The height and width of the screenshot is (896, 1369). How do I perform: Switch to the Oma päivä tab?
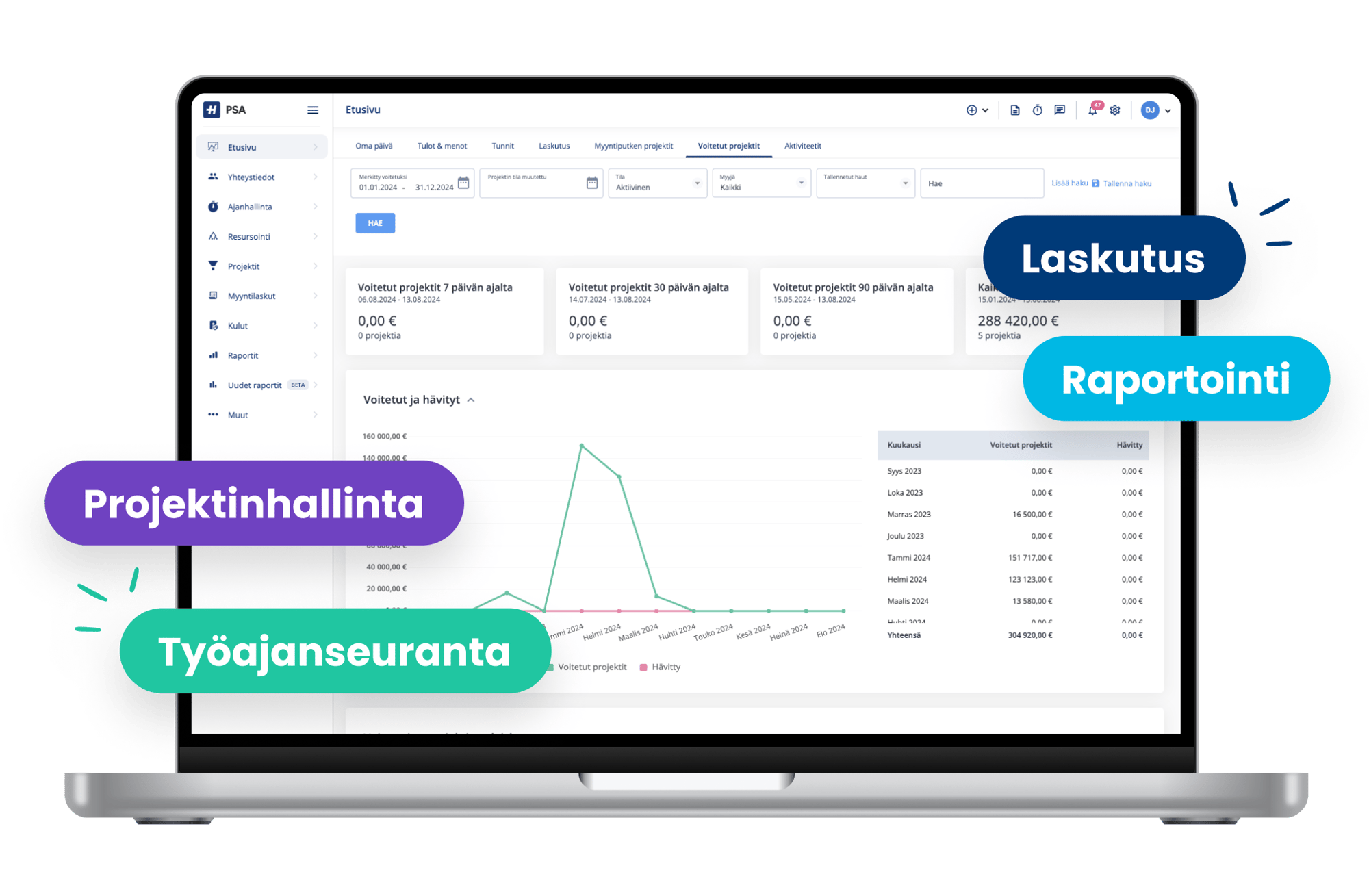point(374,146)
